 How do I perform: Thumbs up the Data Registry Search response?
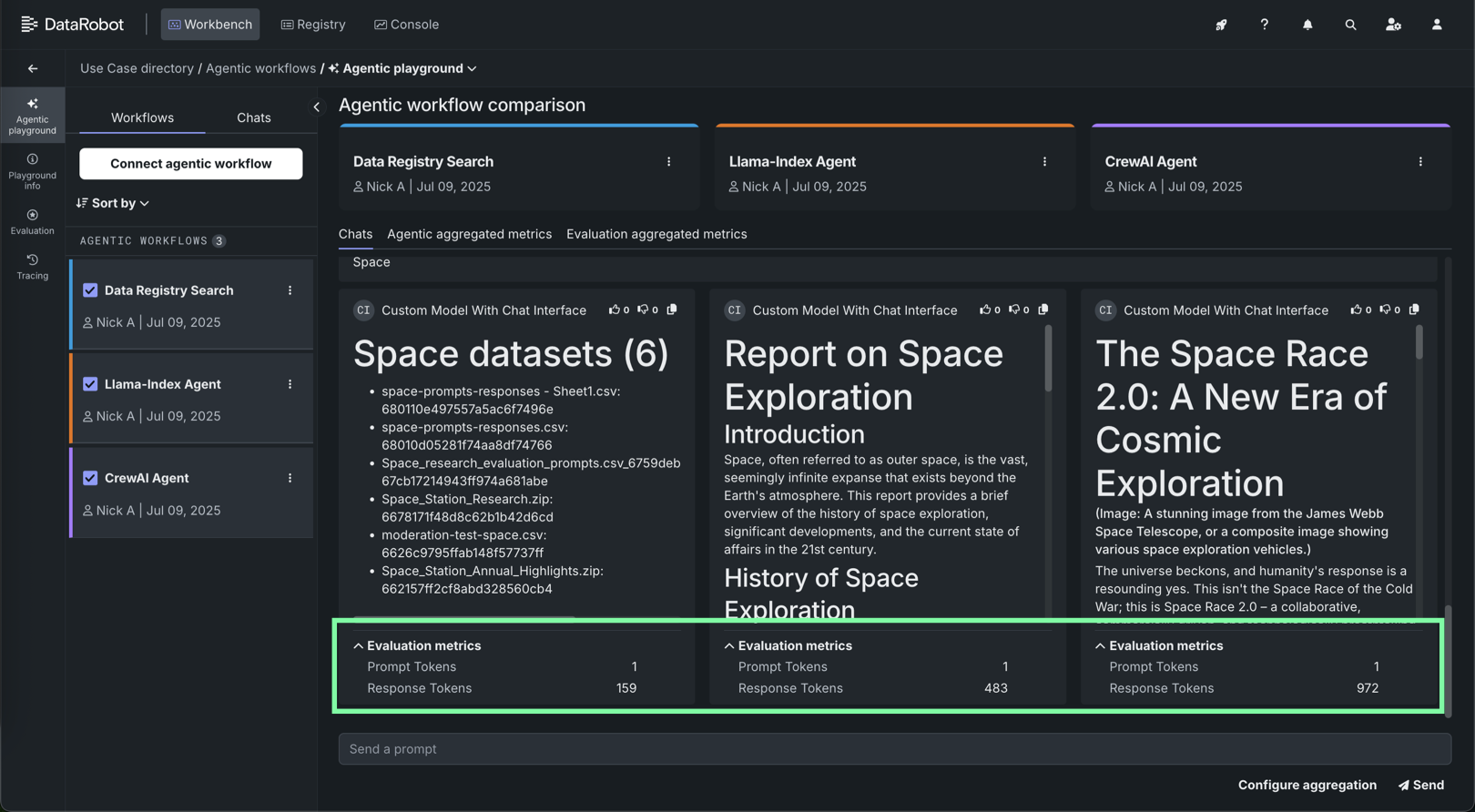click(614, 310)
